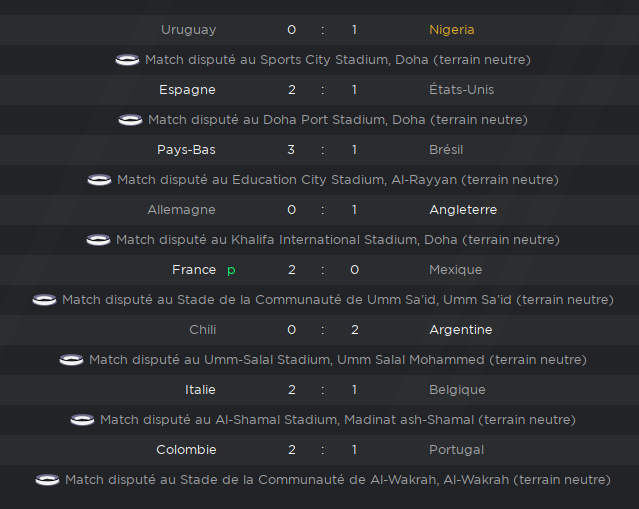Click the stadium icon beside Umm-Salal Stadium
639x509 pixels.
[71, 360]
